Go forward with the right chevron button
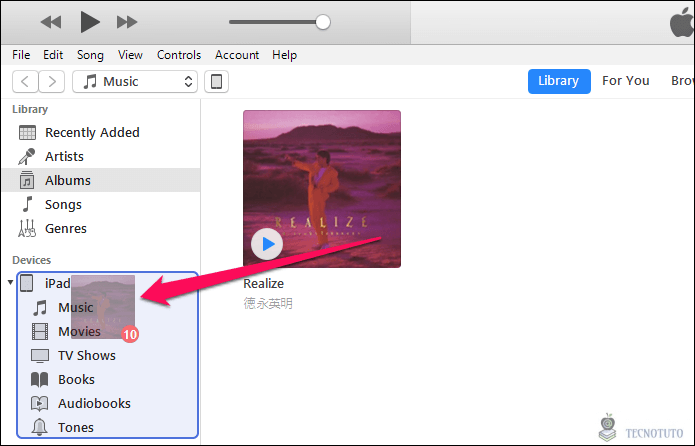 [52, 82]
